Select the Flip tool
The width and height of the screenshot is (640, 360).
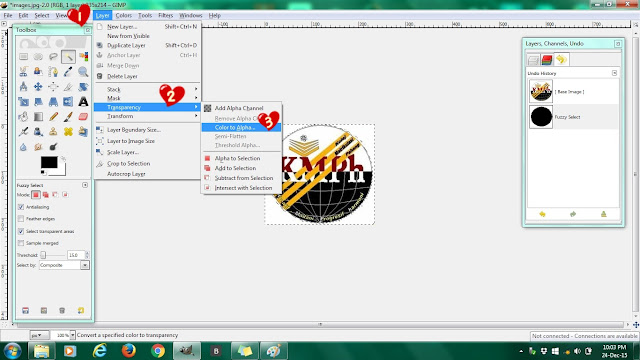pos(68,102)
